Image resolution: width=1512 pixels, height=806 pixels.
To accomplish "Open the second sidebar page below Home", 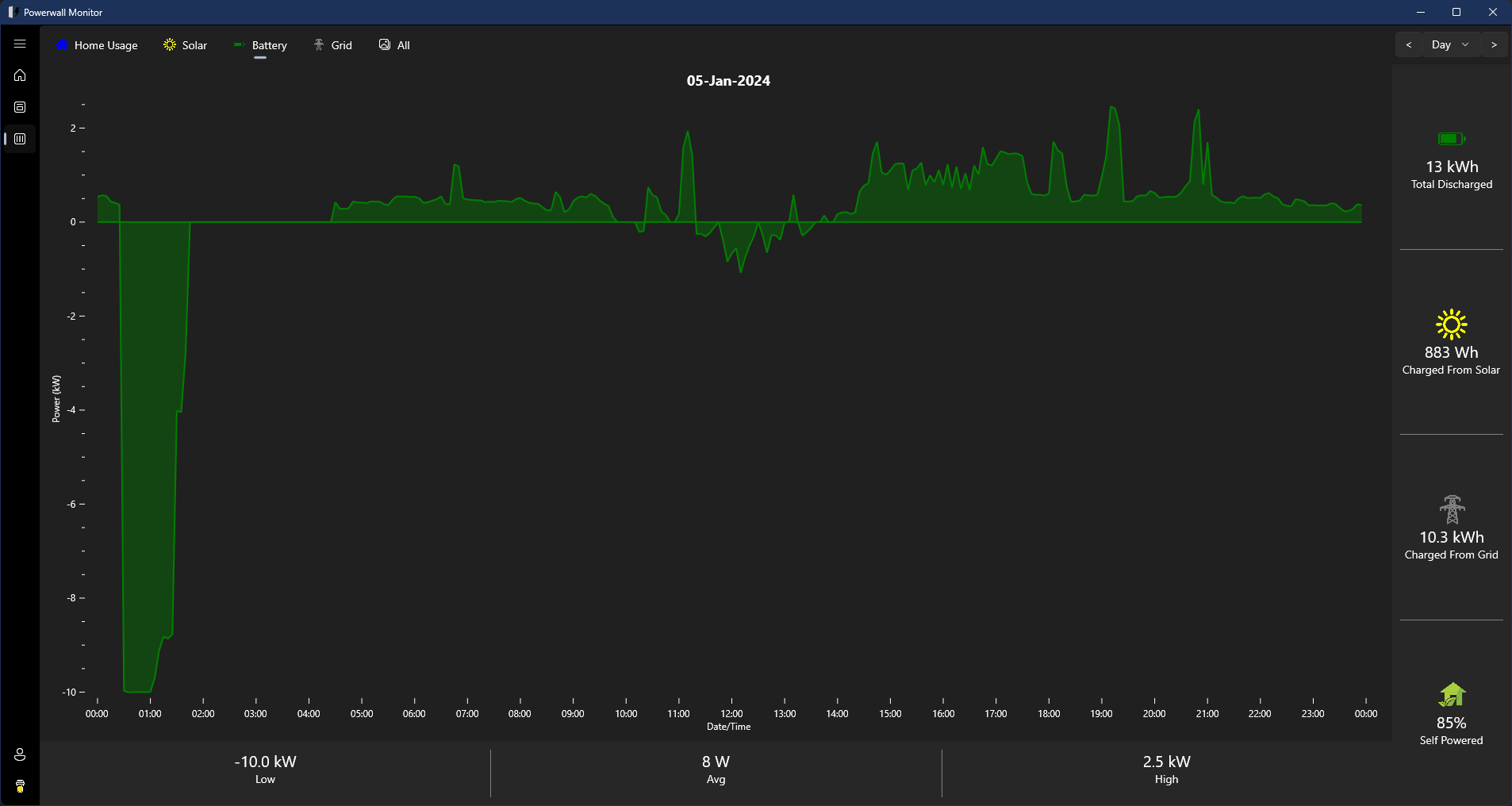I will (20, 107).
